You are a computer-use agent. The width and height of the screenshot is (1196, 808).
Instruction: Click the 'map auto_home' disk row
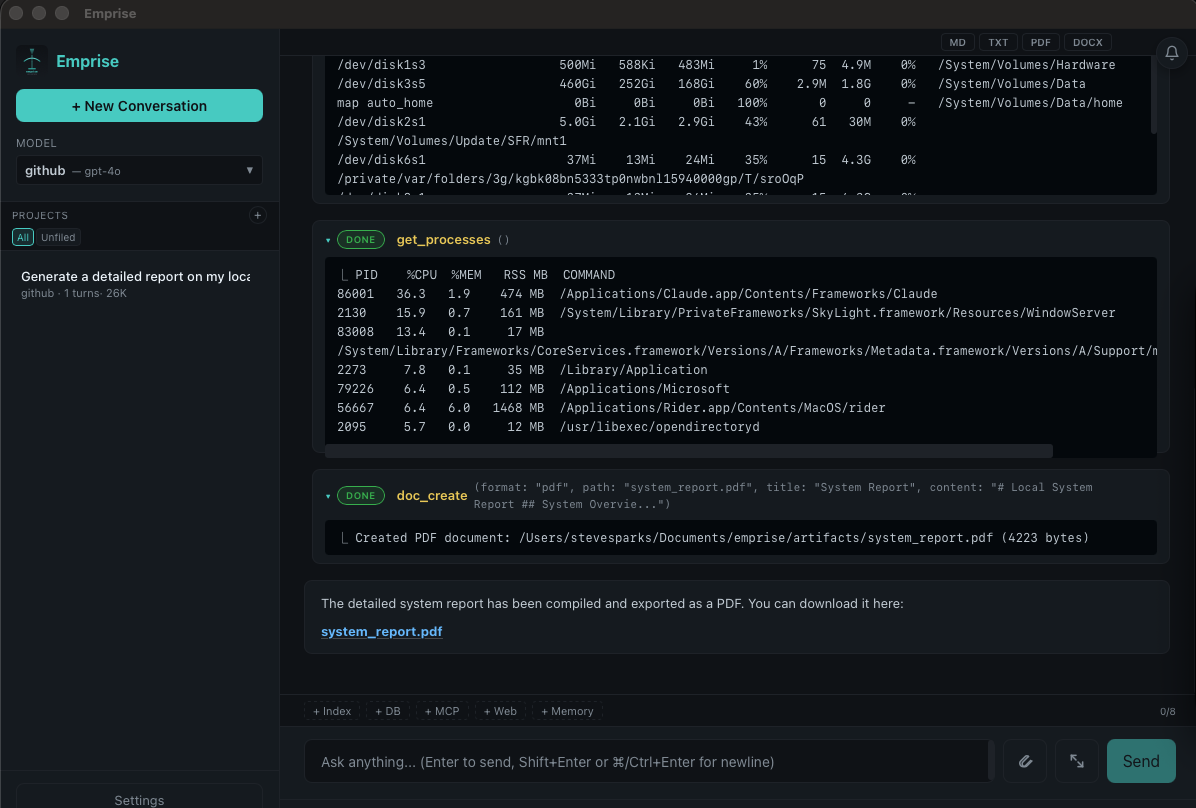(x=729, y=103)
